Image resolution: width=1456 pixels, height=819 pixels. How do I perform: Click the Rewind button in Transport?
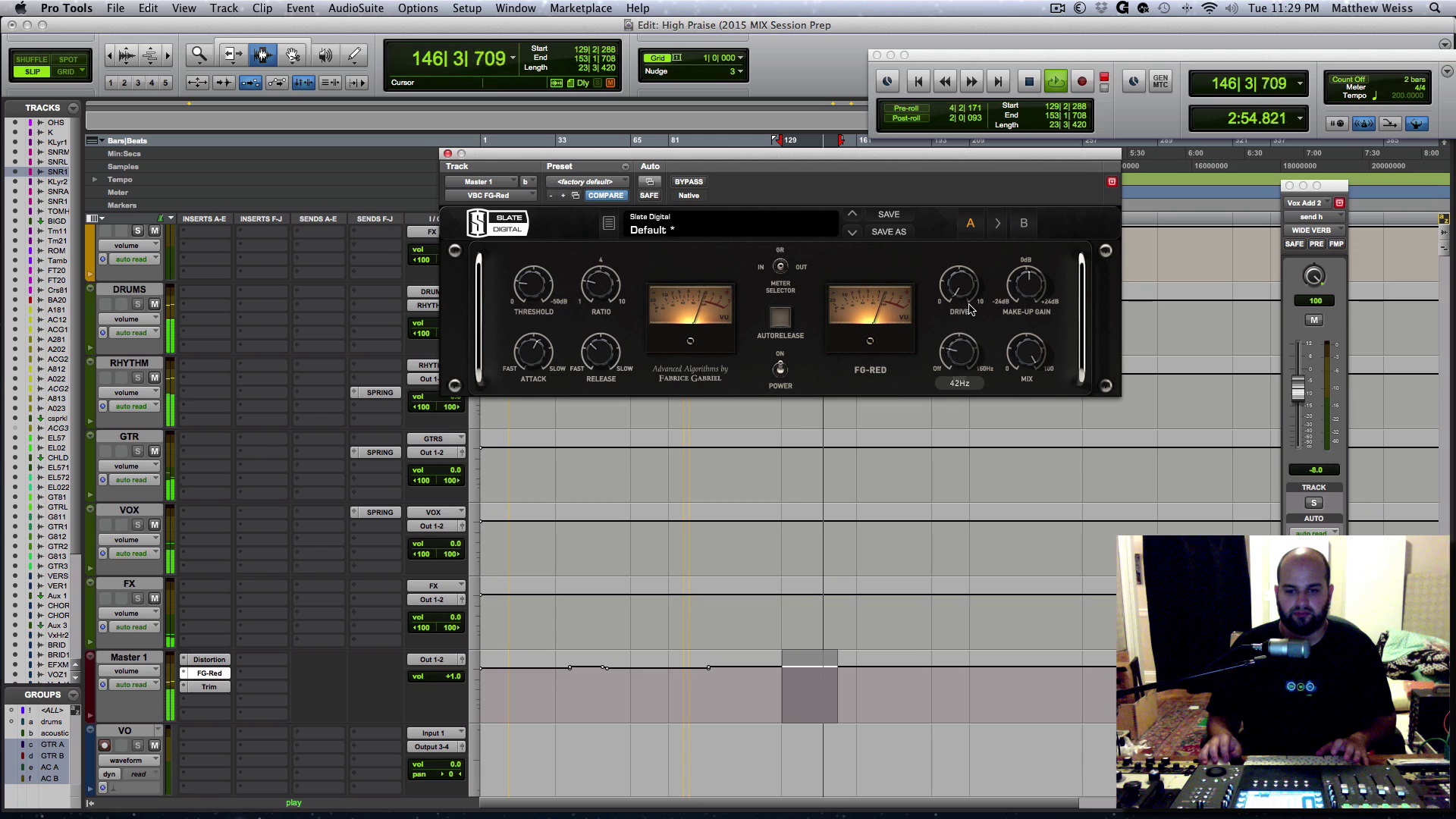(x=945, y=81)
